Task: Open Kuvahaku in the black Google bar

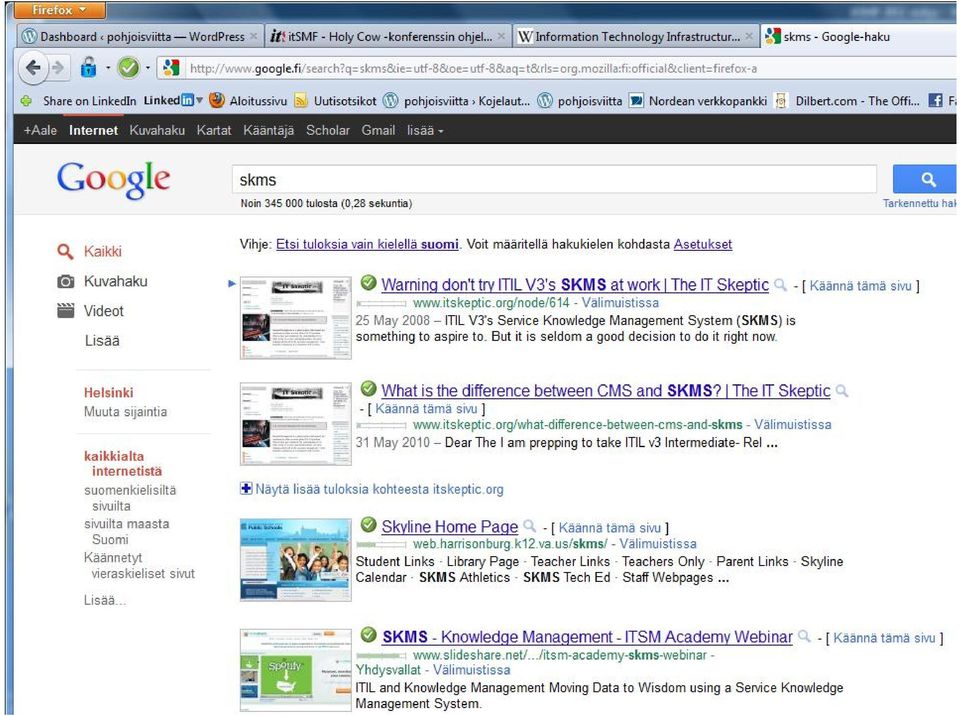Action: click(x=157, y=130)
